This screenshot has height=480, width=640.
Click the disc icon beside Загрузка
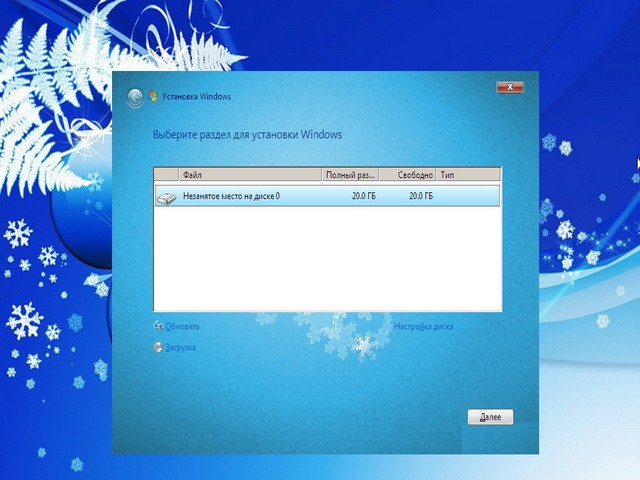coord(158,347)
